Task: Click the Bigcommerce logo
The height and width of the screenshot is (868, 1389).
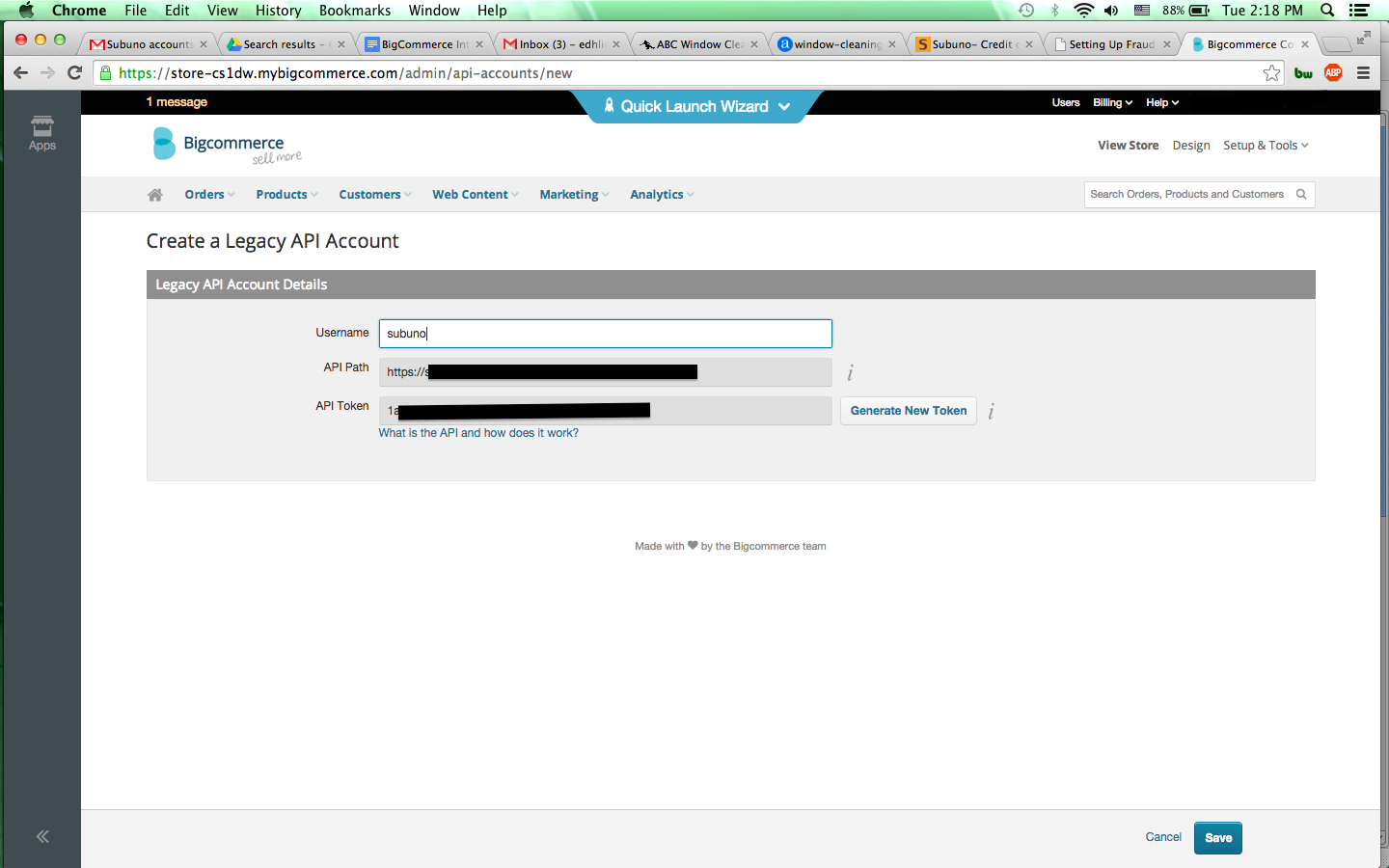Action: click(228, 146)
